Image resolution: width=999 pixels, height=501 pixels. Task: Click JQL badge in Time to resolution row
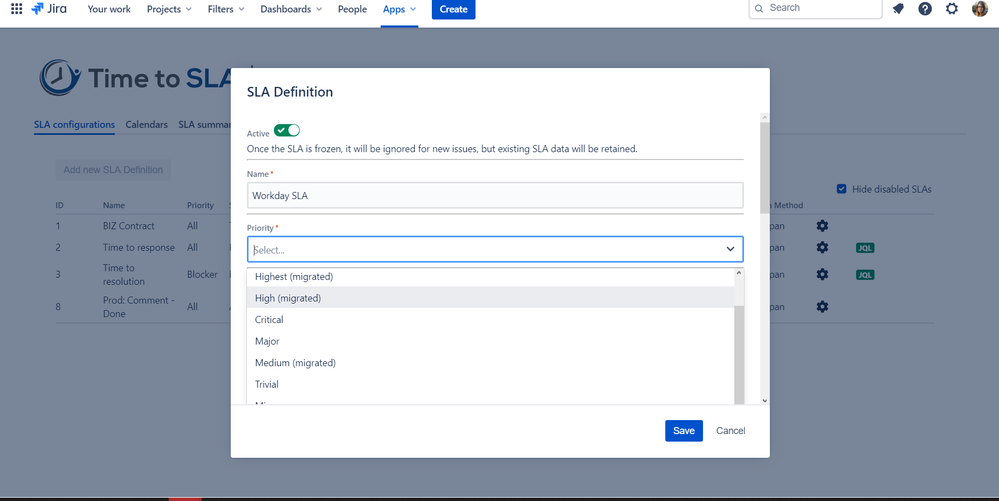pos(865,275)
